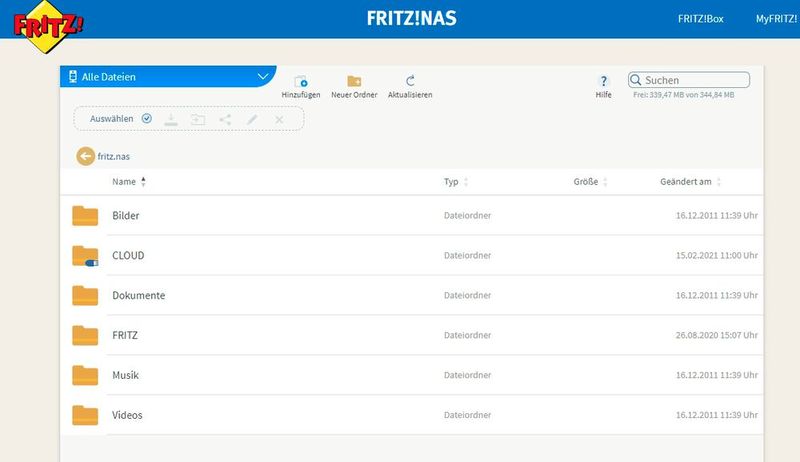
Task: Click the move-to-folder icon in selection toolbar
Action: coord(198,119)
